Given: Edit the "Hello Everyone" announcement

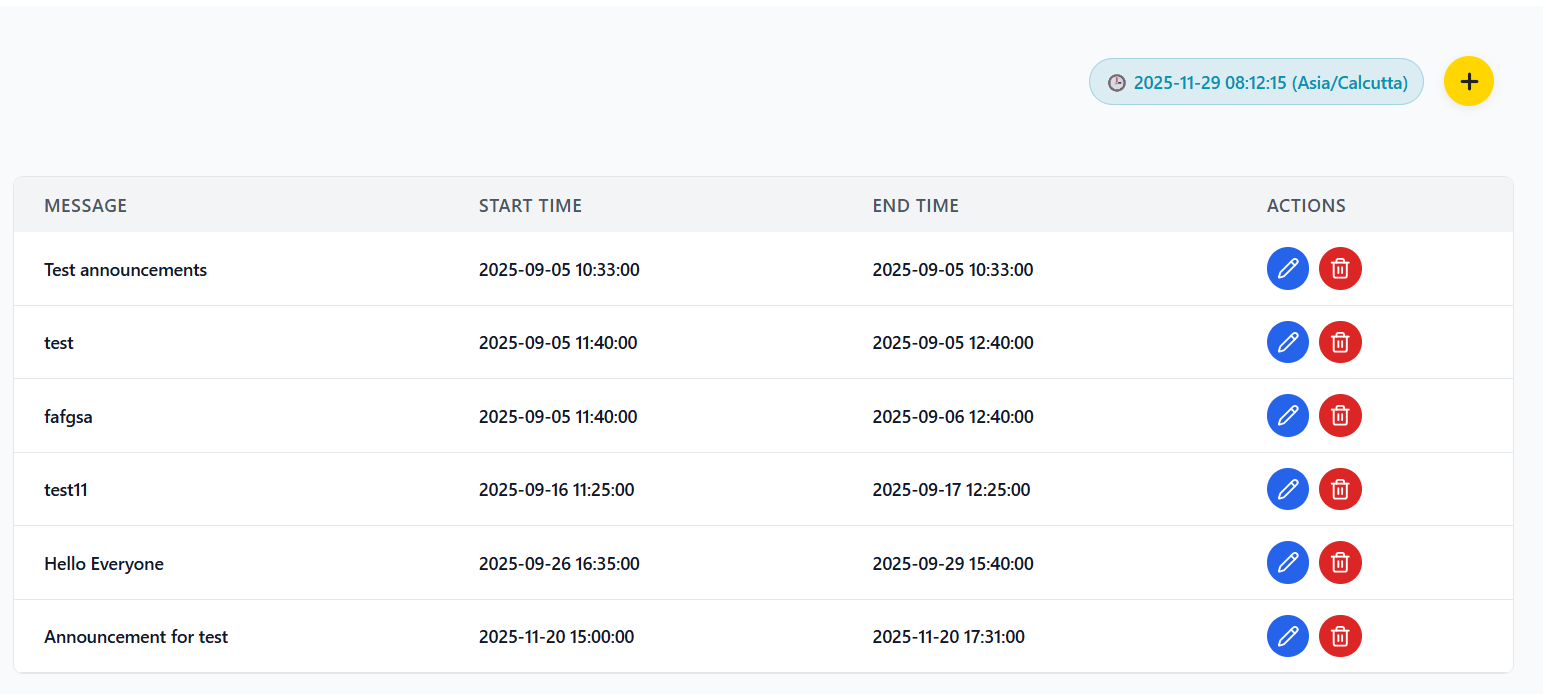Looking at the screenshot, I should click(x=1288, y=562).
